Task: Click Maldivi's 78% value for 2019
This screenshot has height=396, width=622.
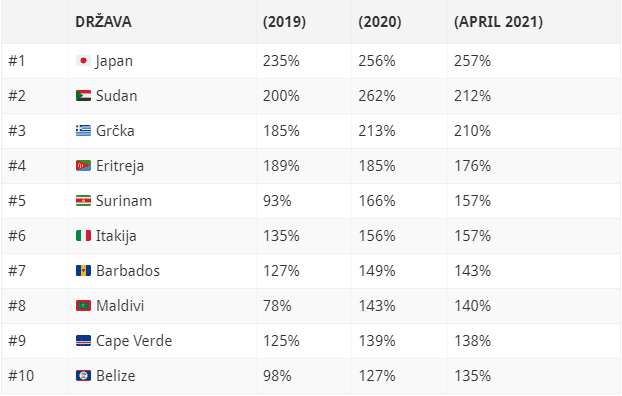Action: tap(277, 306)
